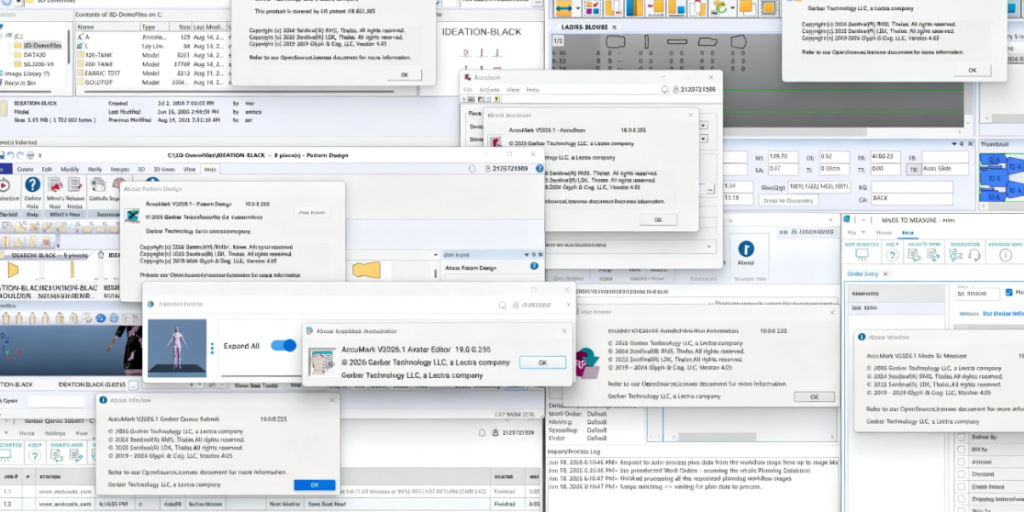
Task: Click OK in Avatar Editor about dialog
Action: tap(542, 362)
